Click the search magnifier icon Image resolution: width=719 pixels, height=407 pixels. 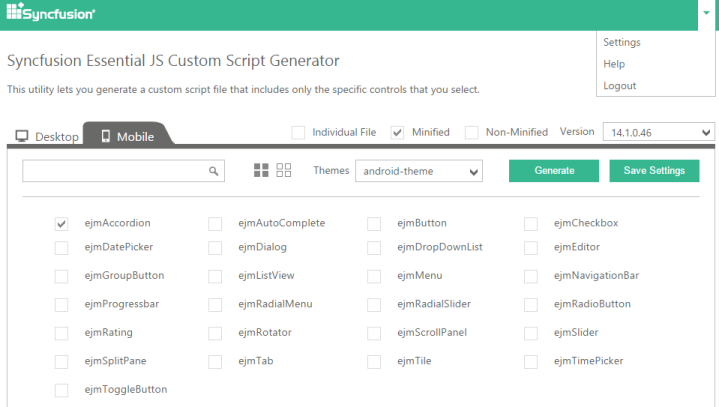point(213,171)
